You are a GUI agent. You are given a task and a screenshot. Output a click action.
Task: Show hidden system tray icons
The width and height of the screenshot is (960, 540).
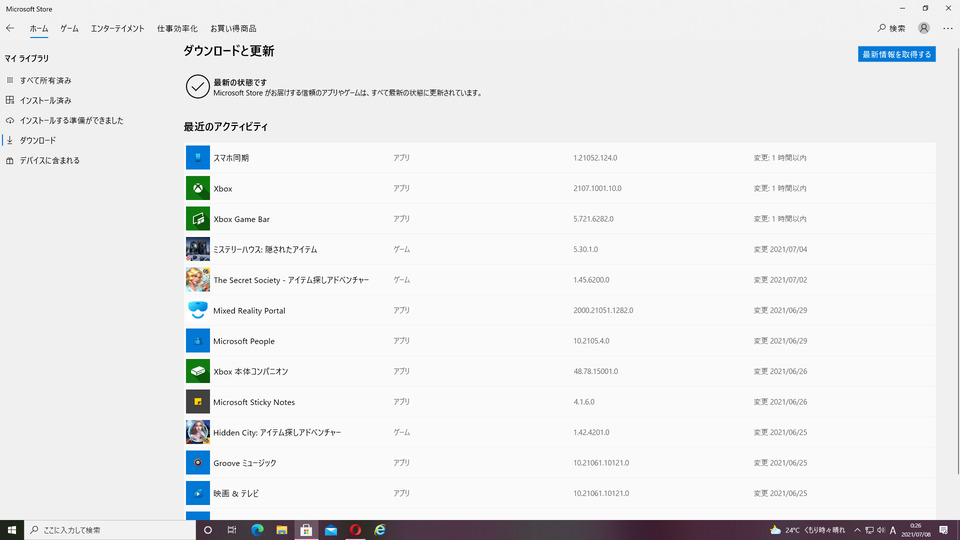[857, 530]
